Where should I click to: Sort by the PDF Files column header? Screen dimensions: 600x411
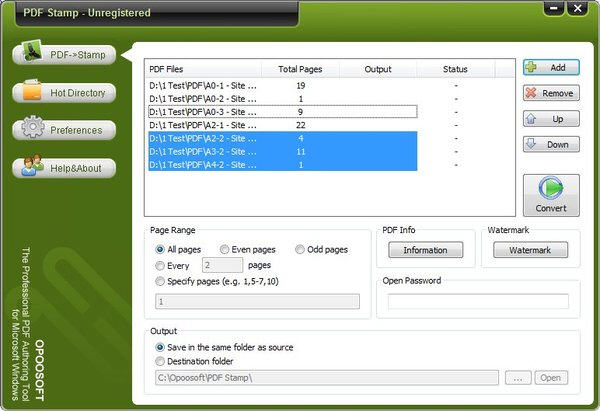[203, 69]
